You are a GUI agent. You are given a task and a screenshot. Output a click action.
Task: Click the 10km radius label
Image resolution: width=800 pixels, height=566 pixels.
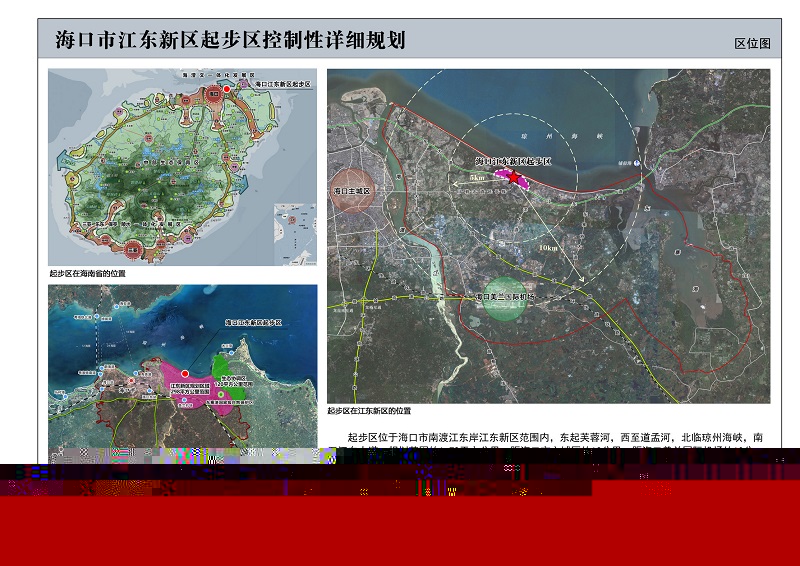547,247
